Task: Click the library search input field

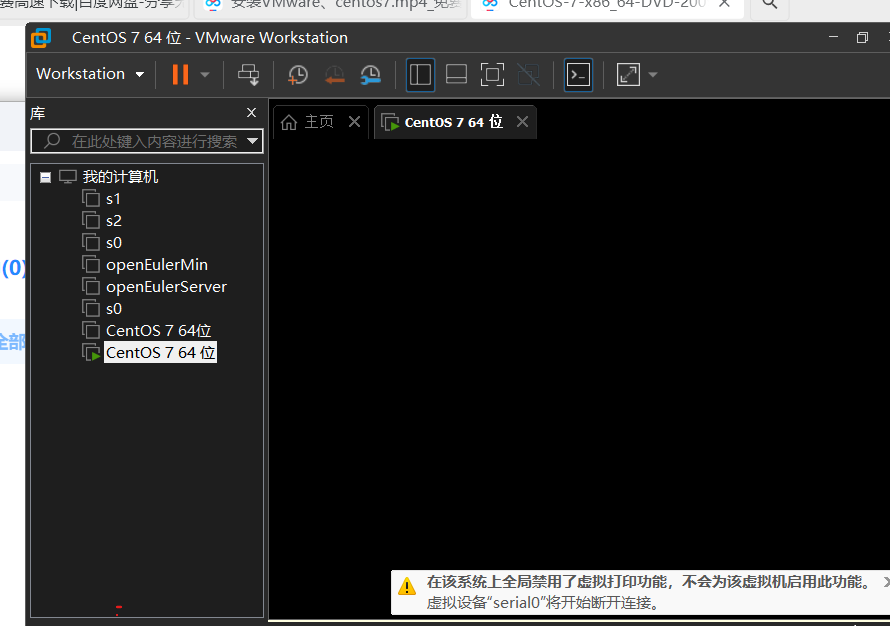Action: [146, 141]
